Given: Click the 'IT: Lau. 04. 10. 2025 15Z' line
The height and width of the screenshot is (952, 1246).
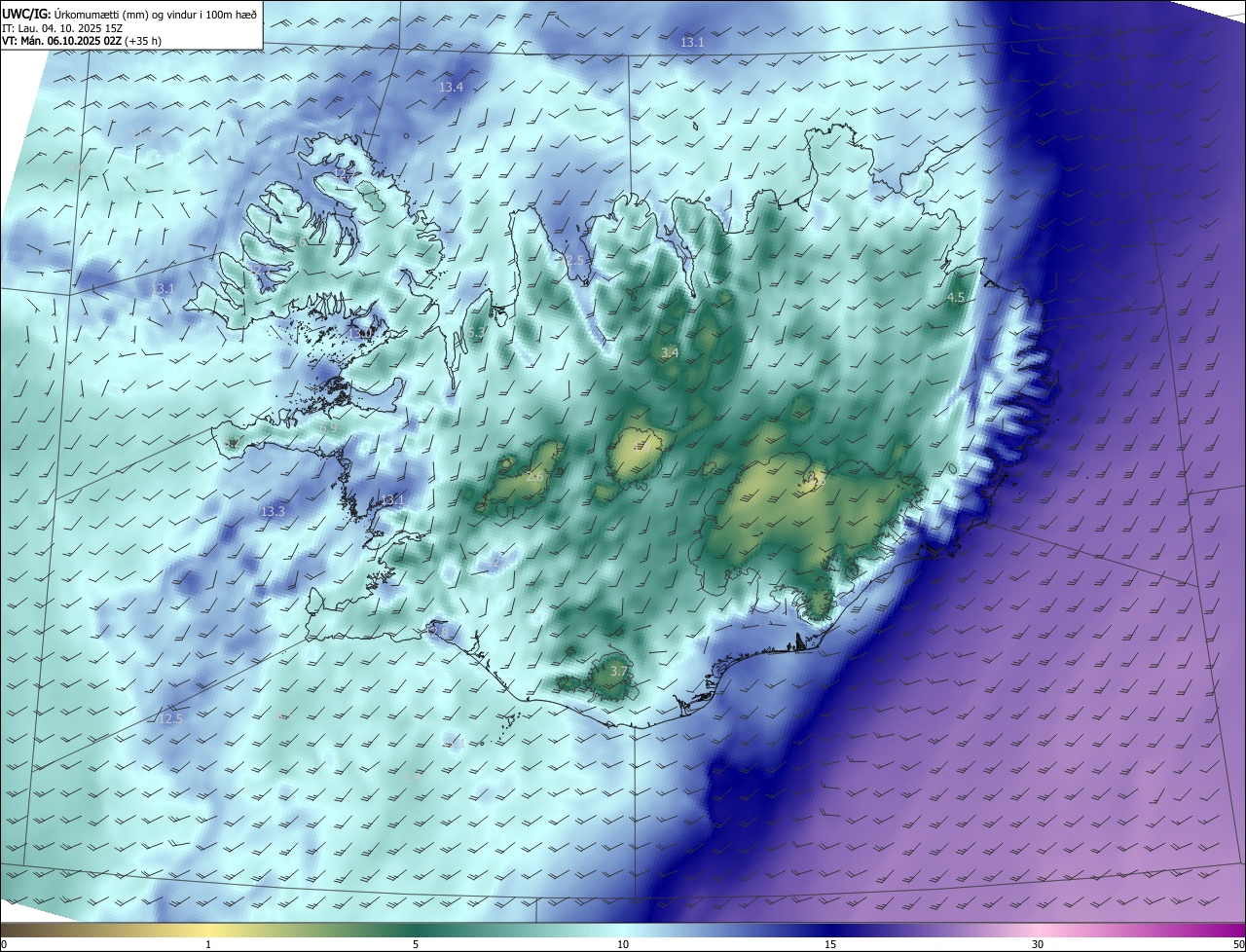Looking at the screenshot, I should [x=61, y=28].
